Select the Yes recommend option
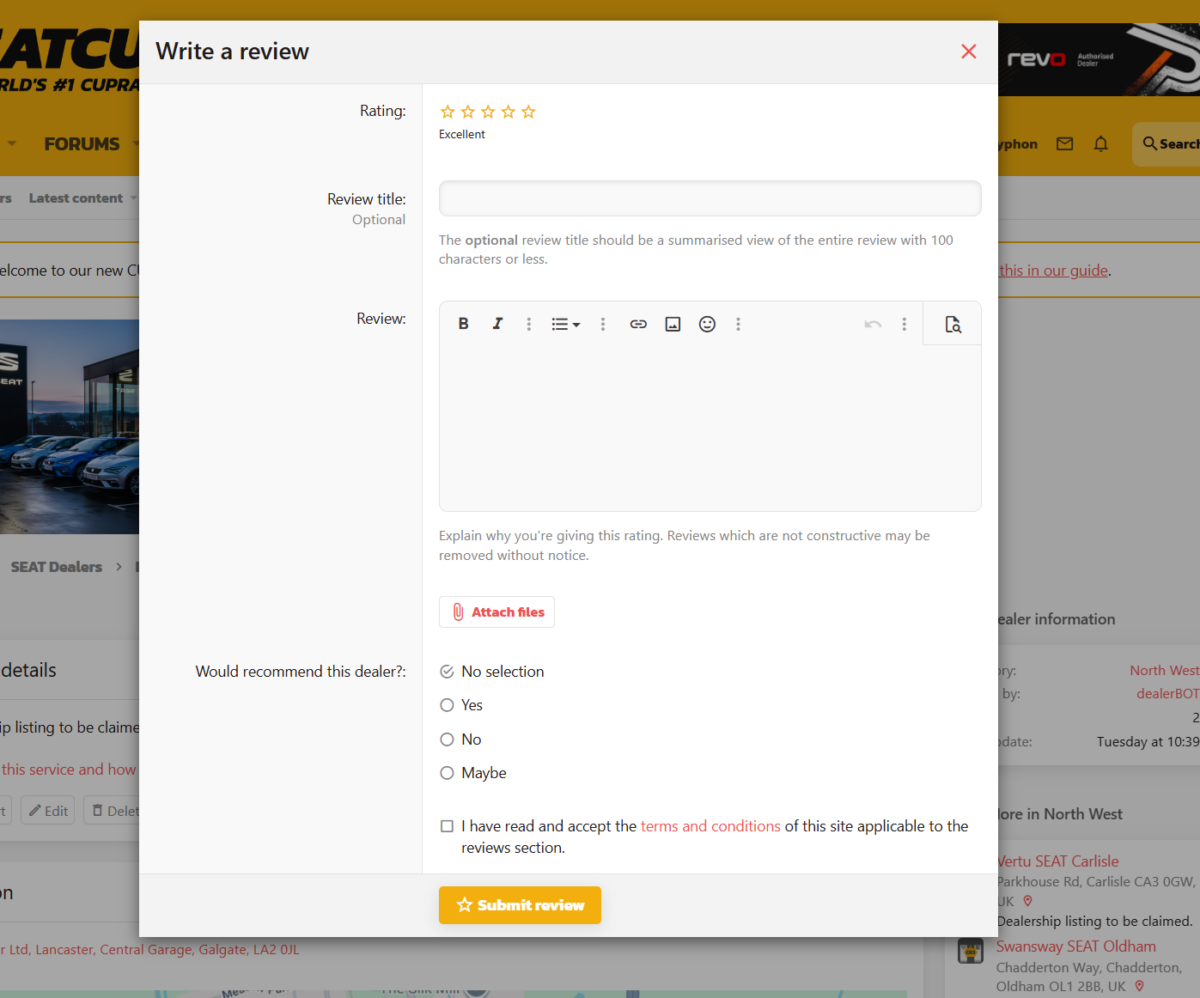Viewport: 1200px width, 998px height. pos(447,705)
